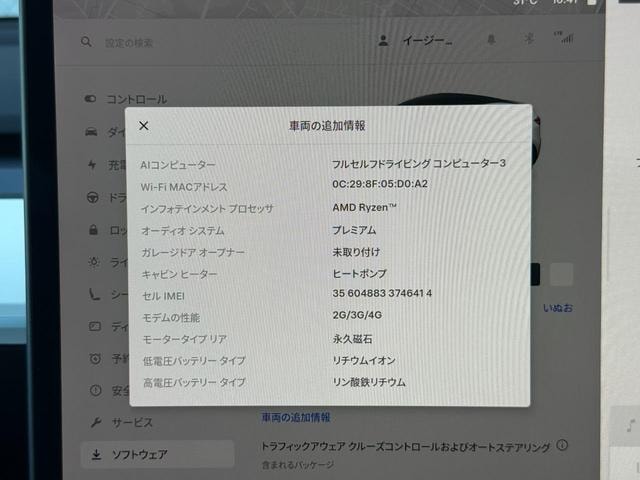Select 永久磁石 value
Screen dimensions: 640x480
click(x=353, y=338)
